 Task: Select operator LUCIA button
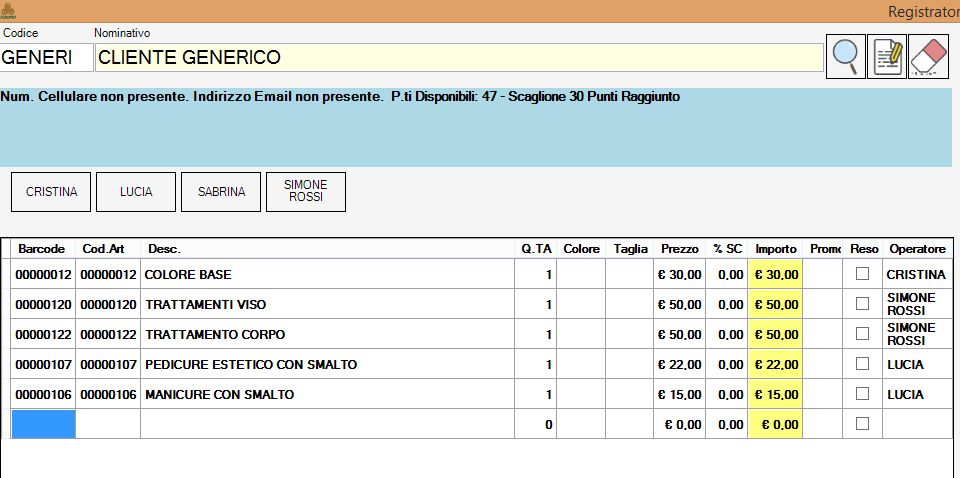(x=136, y=192)
